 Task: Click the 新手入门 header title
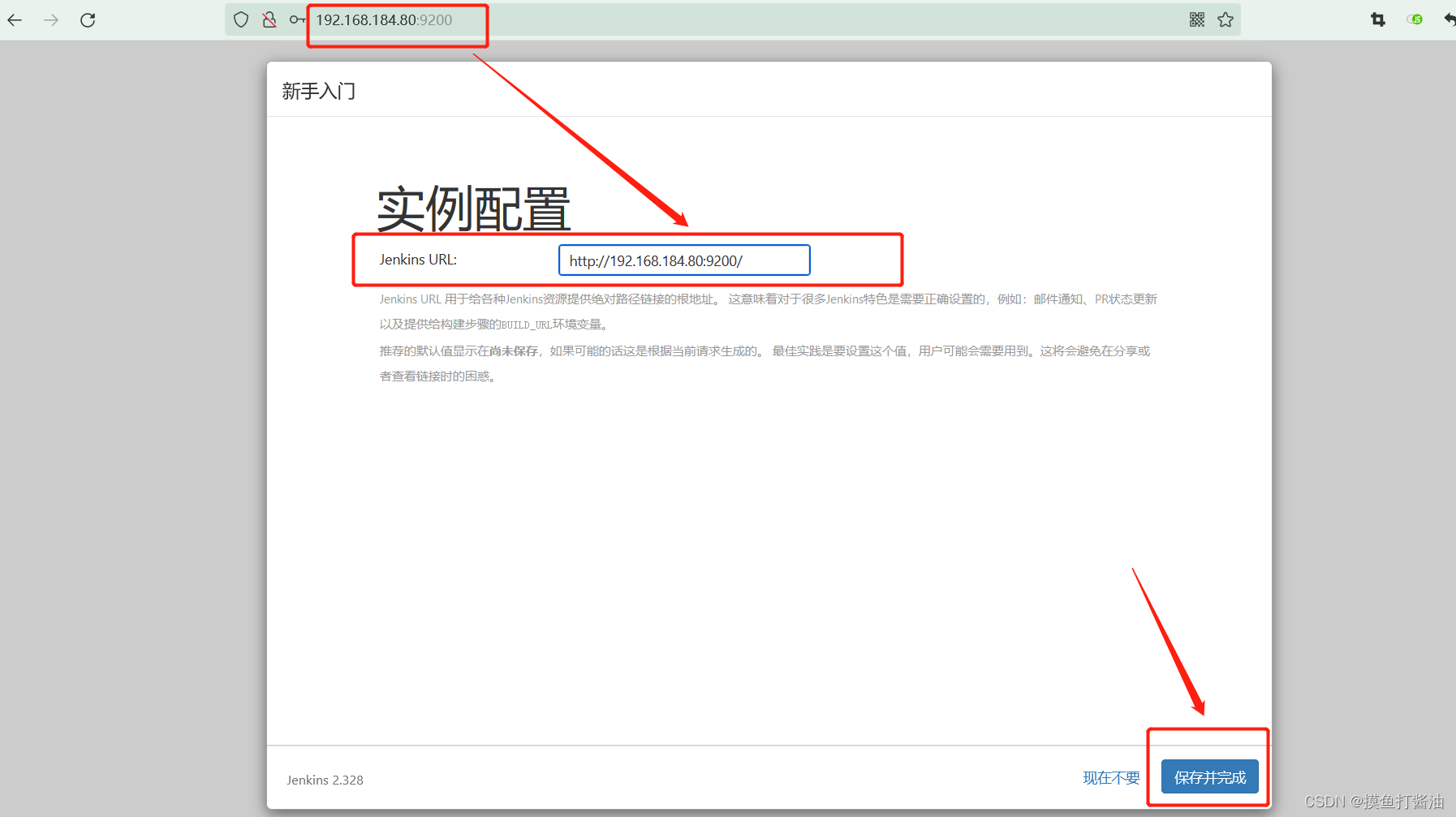pos(319,91)
